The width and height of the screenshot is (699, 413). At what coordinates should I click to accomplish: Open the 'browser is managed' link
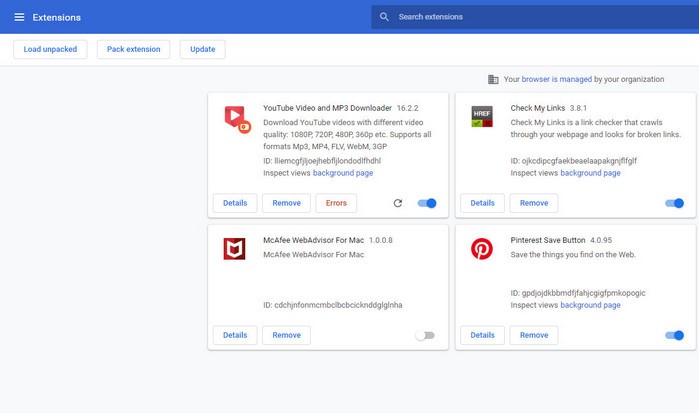tap(557, 79)
